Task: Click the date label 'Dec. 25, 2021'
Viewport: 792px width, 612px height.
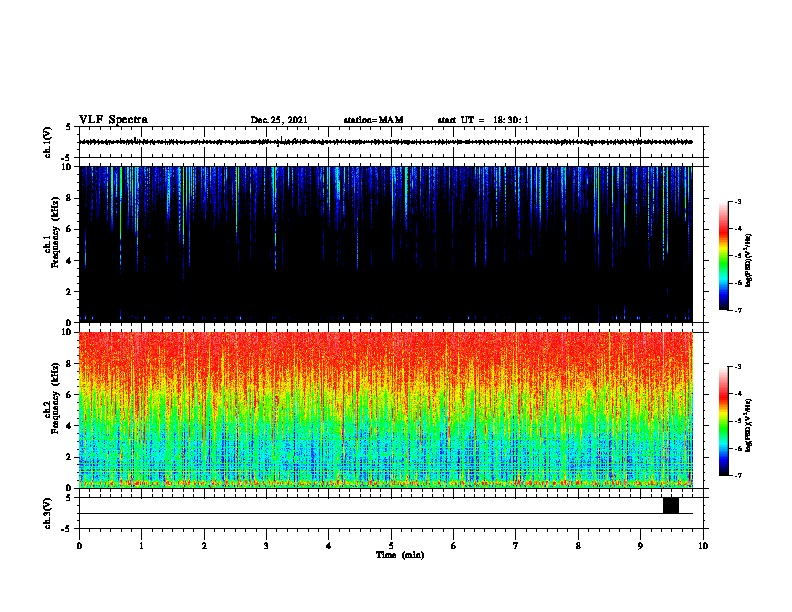Action: tap(279, 120)
